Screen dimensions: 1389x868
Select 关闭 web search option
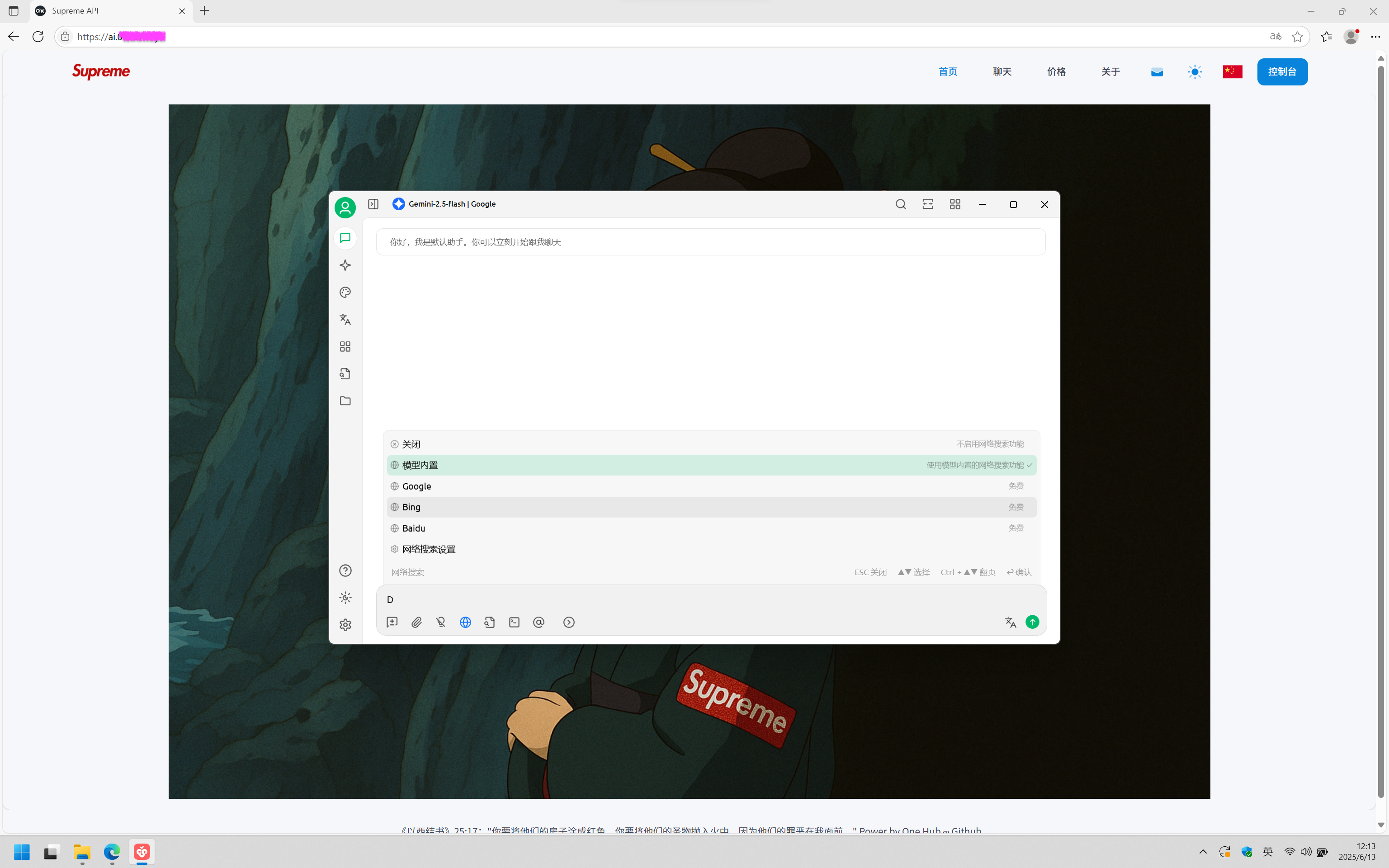click(x=711, y=444)
